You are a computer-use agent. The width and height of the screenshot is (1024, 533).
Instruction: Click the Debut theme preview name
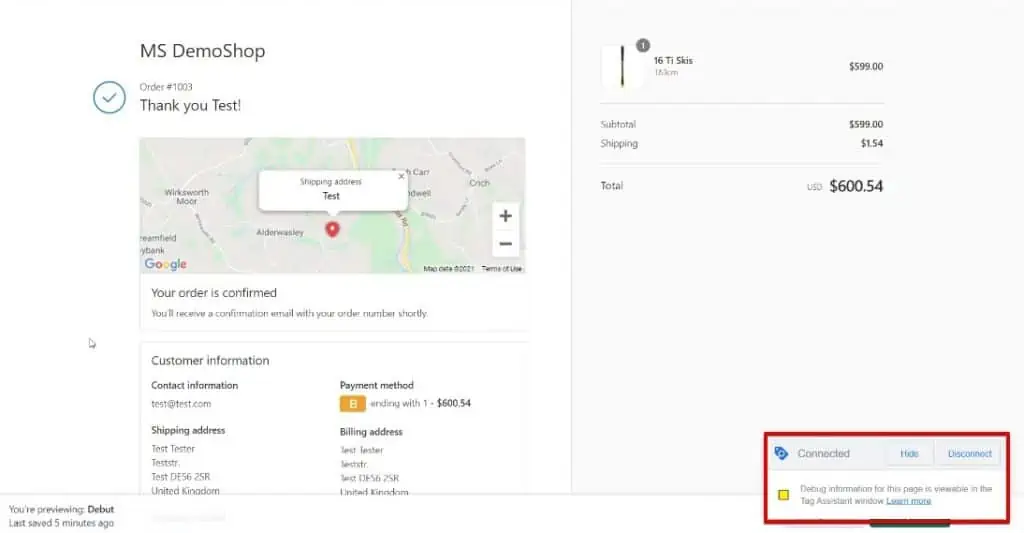pos(101,509)
